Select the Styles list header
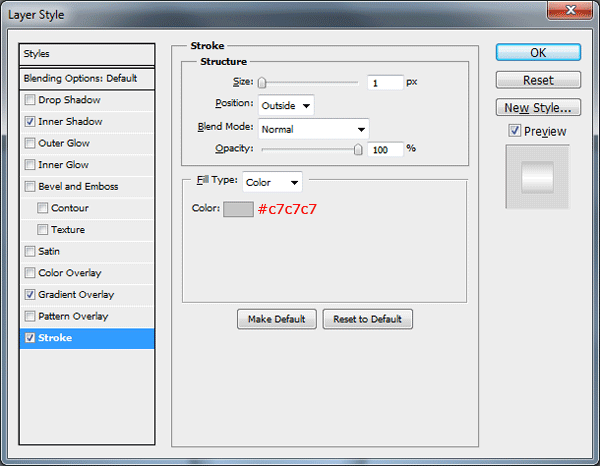Screen dimensions: 600x466 point(87,54)
